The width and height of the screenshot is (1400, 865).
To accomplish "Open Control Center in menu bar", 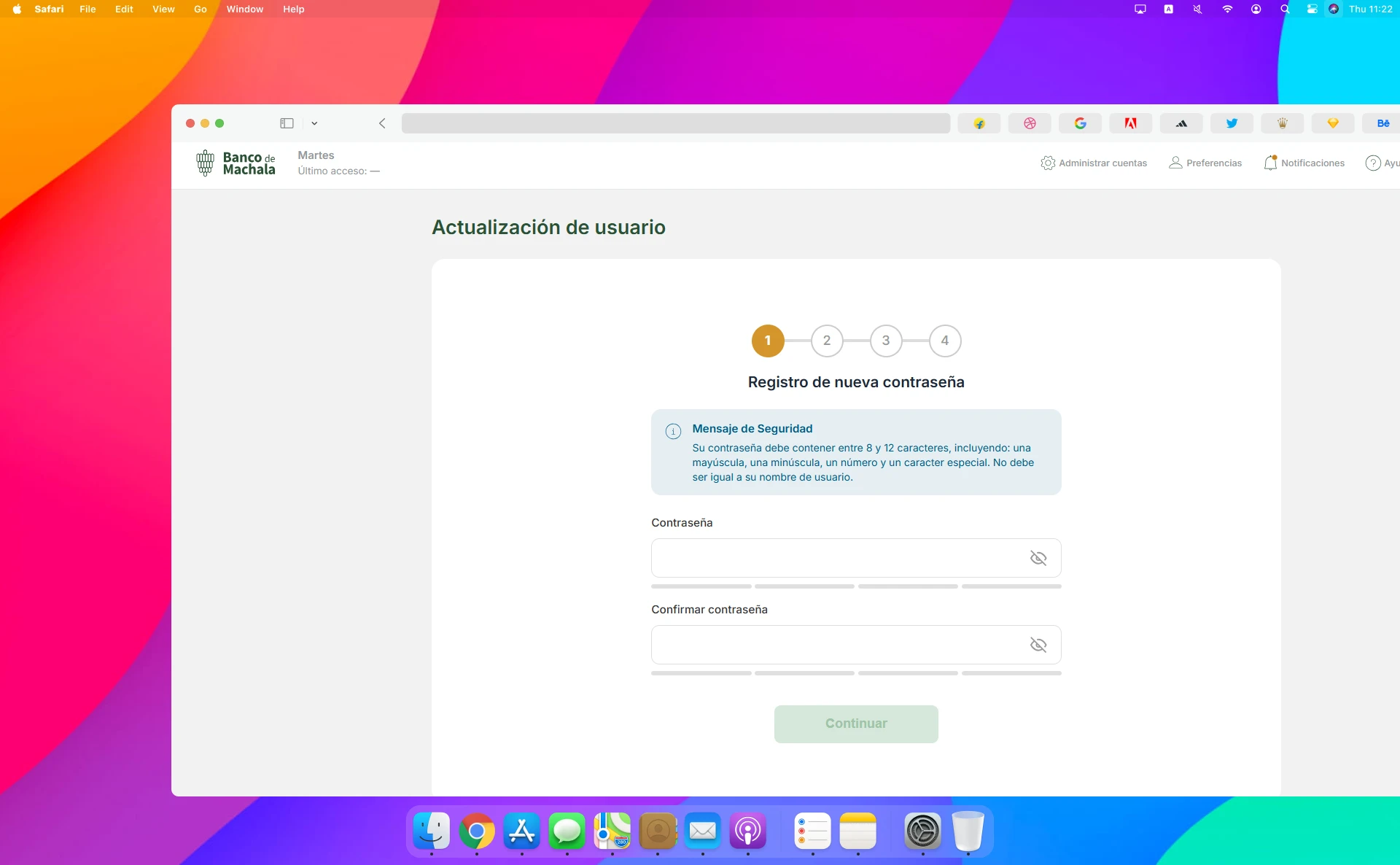I will [1312, 9].
